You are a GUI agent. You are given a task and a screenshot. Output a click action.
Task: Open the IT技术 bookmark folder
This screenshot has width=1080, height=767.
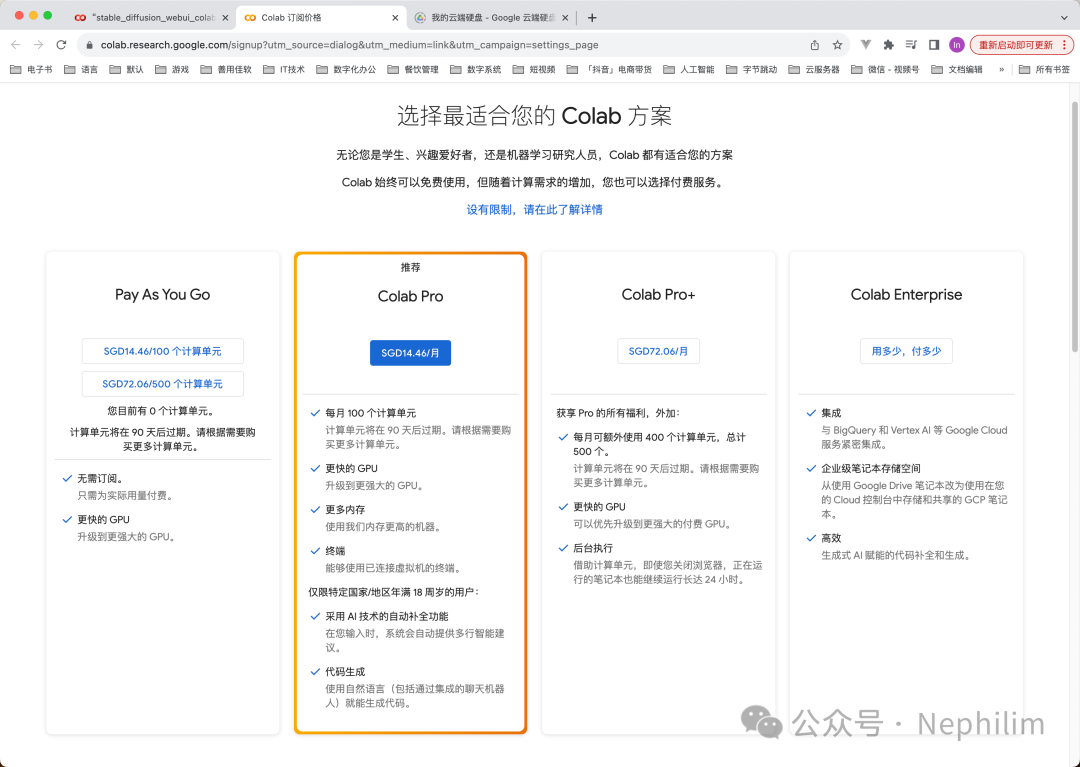click(x=284, y=70)
